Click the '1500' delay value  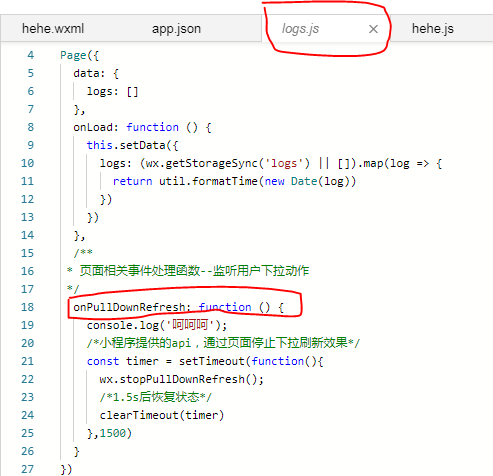(x=113, y=433)
